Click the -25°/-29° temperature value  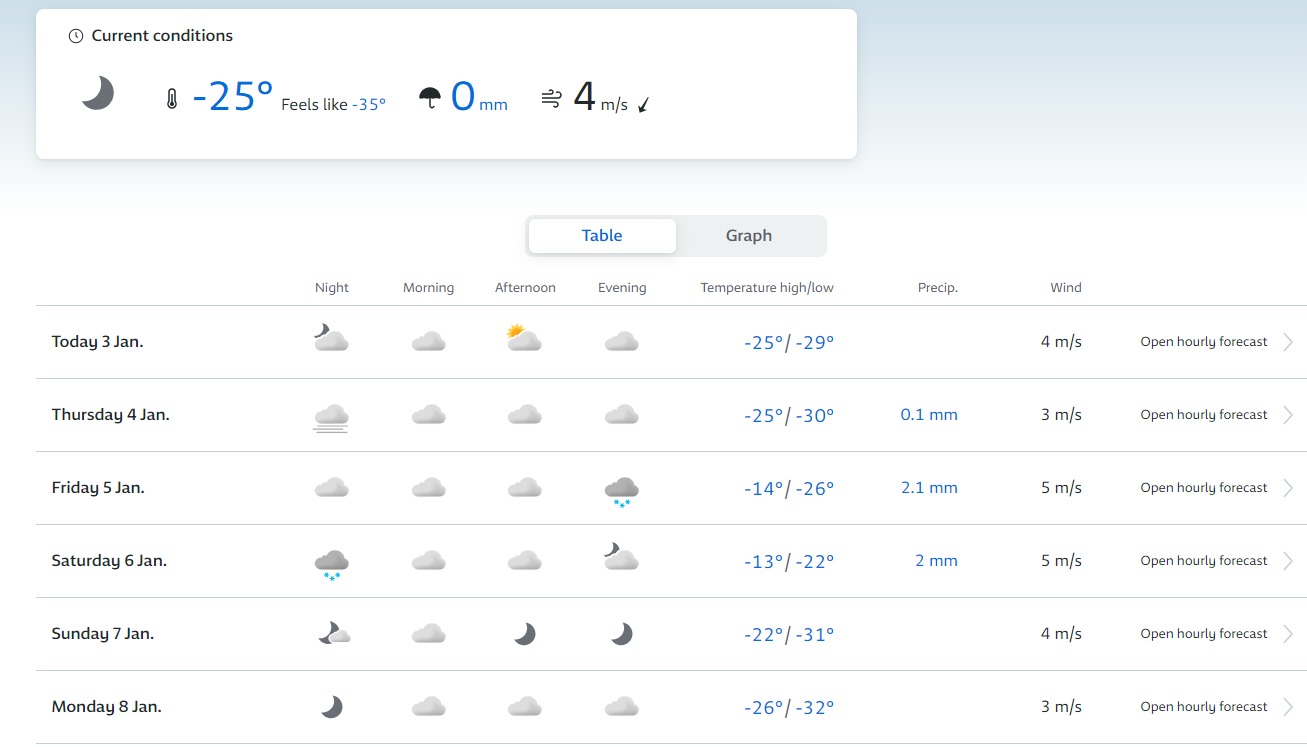[x=789, y=343]
